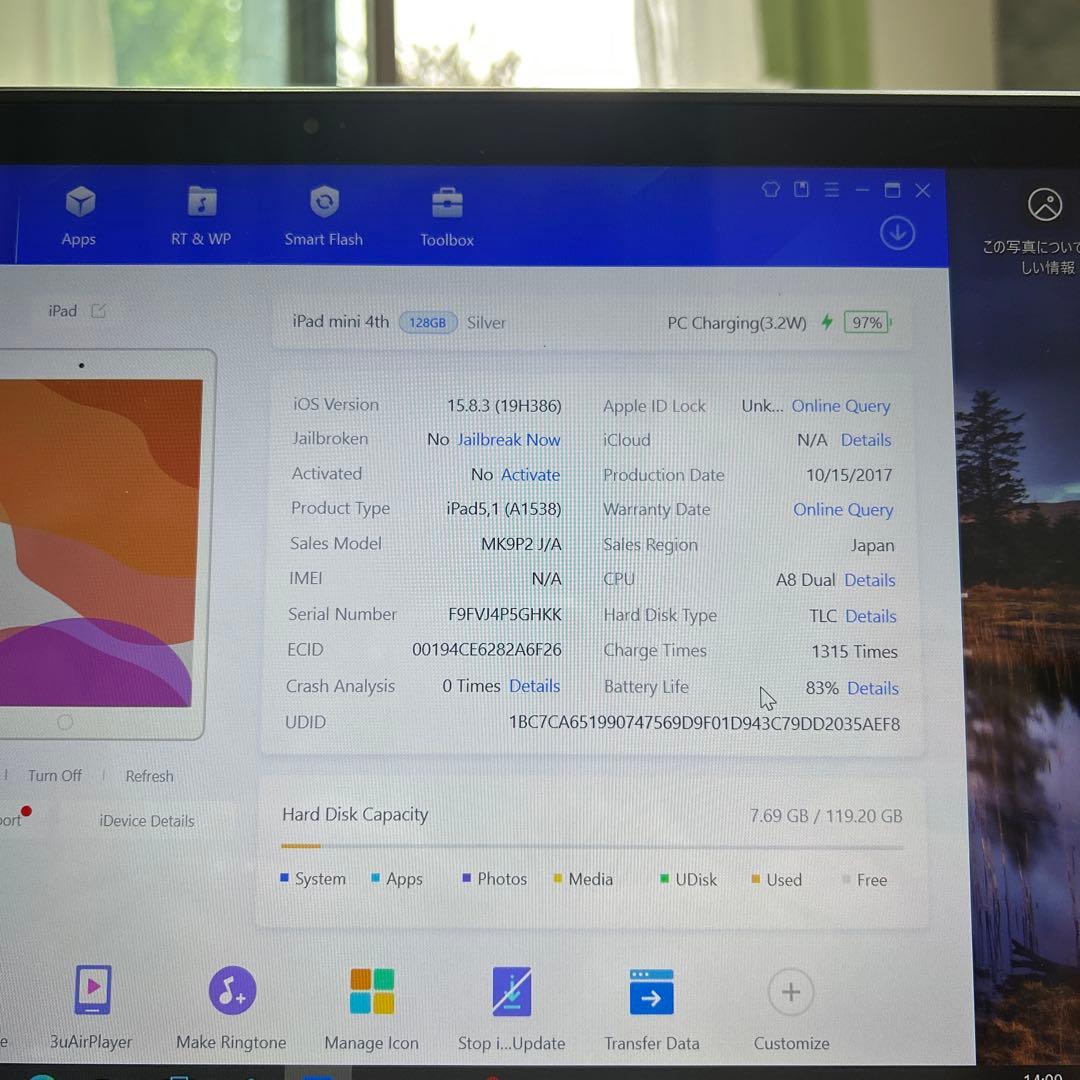Click the Hard Disk Capacity usage bar

592,847
